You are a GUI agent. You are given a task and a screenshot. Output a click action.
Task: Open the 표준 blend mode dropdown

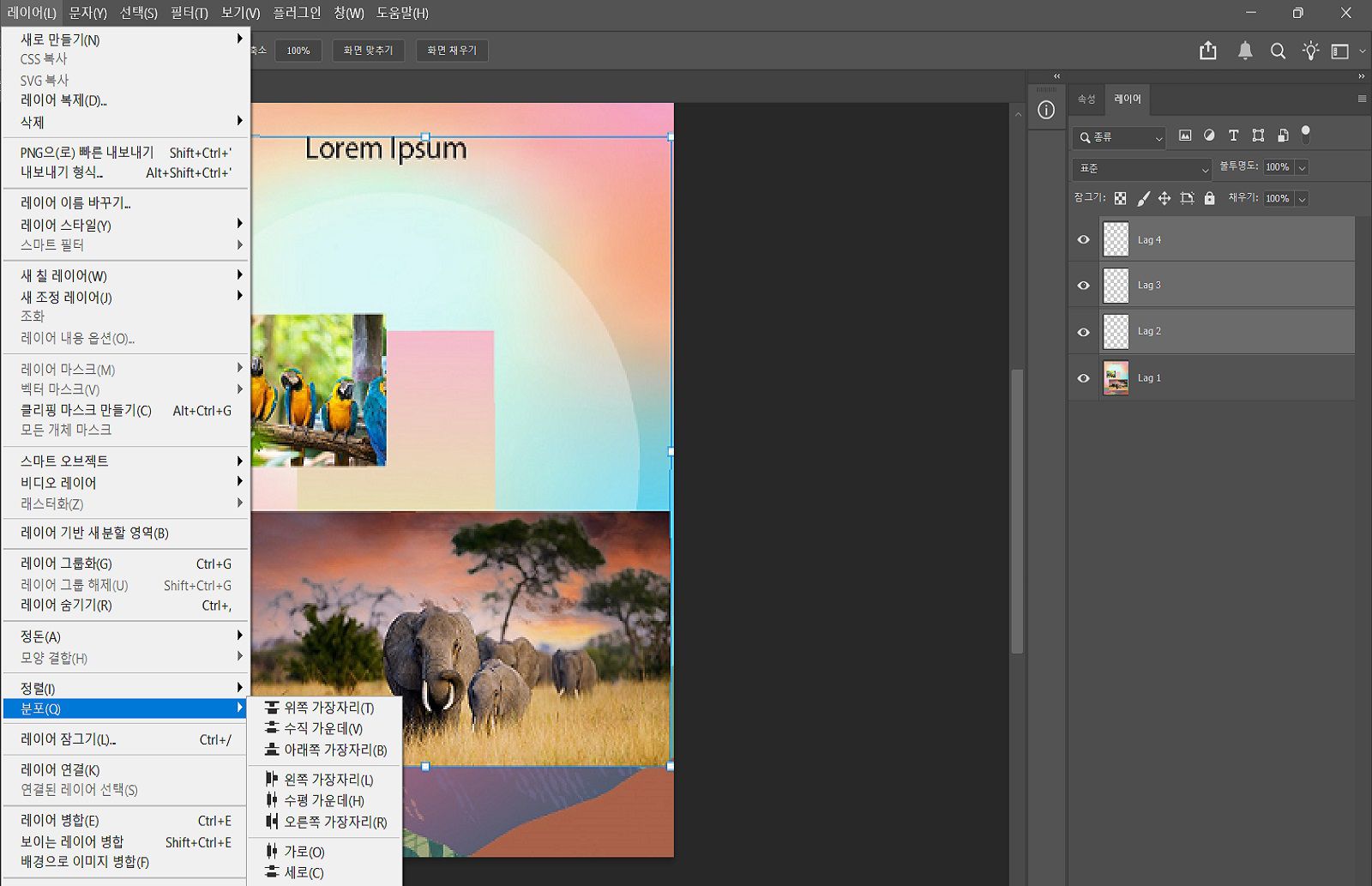[x=1141, y=169]
